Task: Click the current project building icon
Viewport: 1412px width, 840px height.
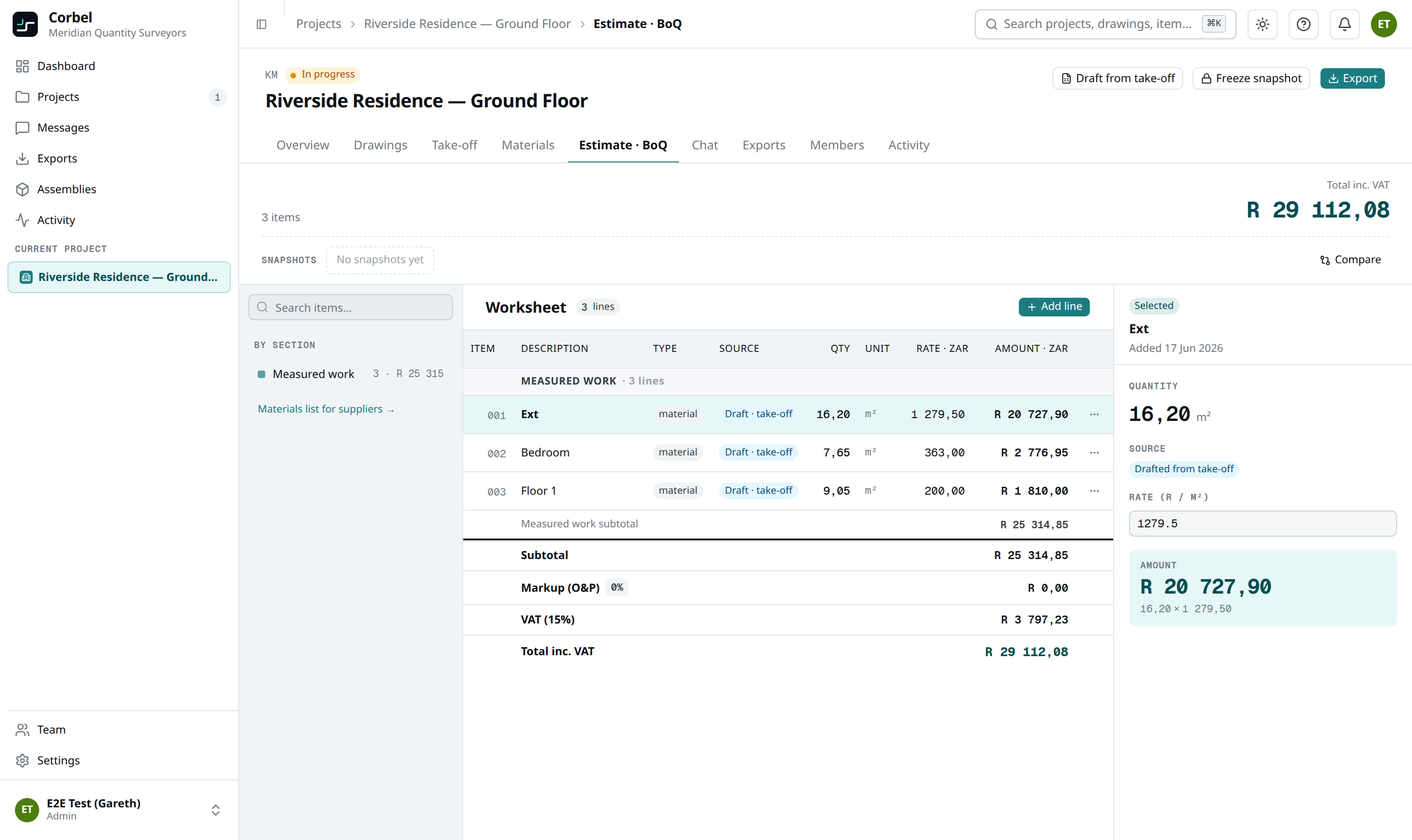Action: [26, 277]
